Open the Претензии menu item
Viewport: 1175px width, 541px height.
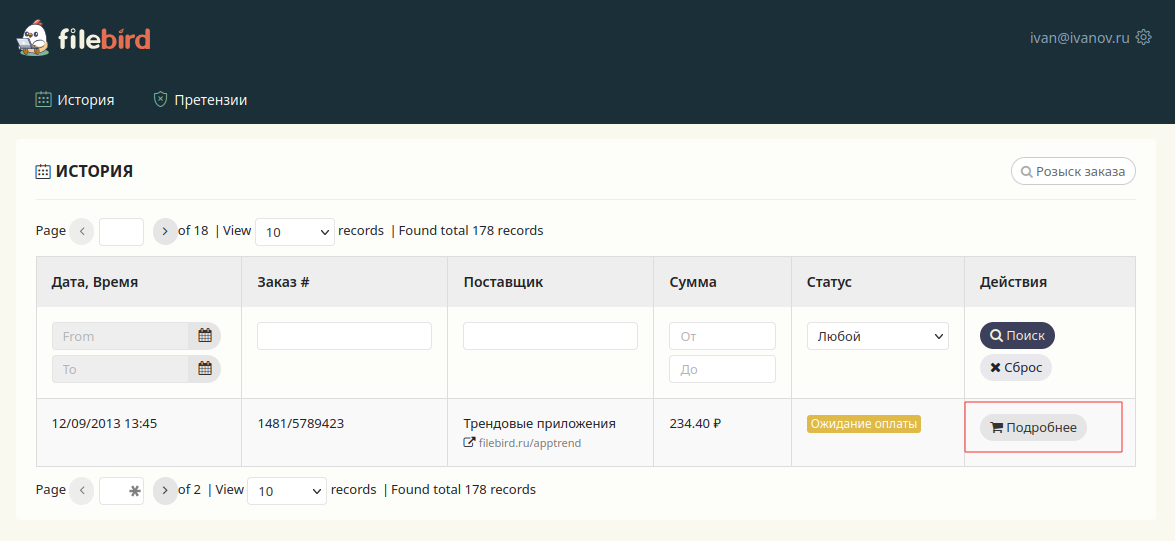(x=200, y=100)
